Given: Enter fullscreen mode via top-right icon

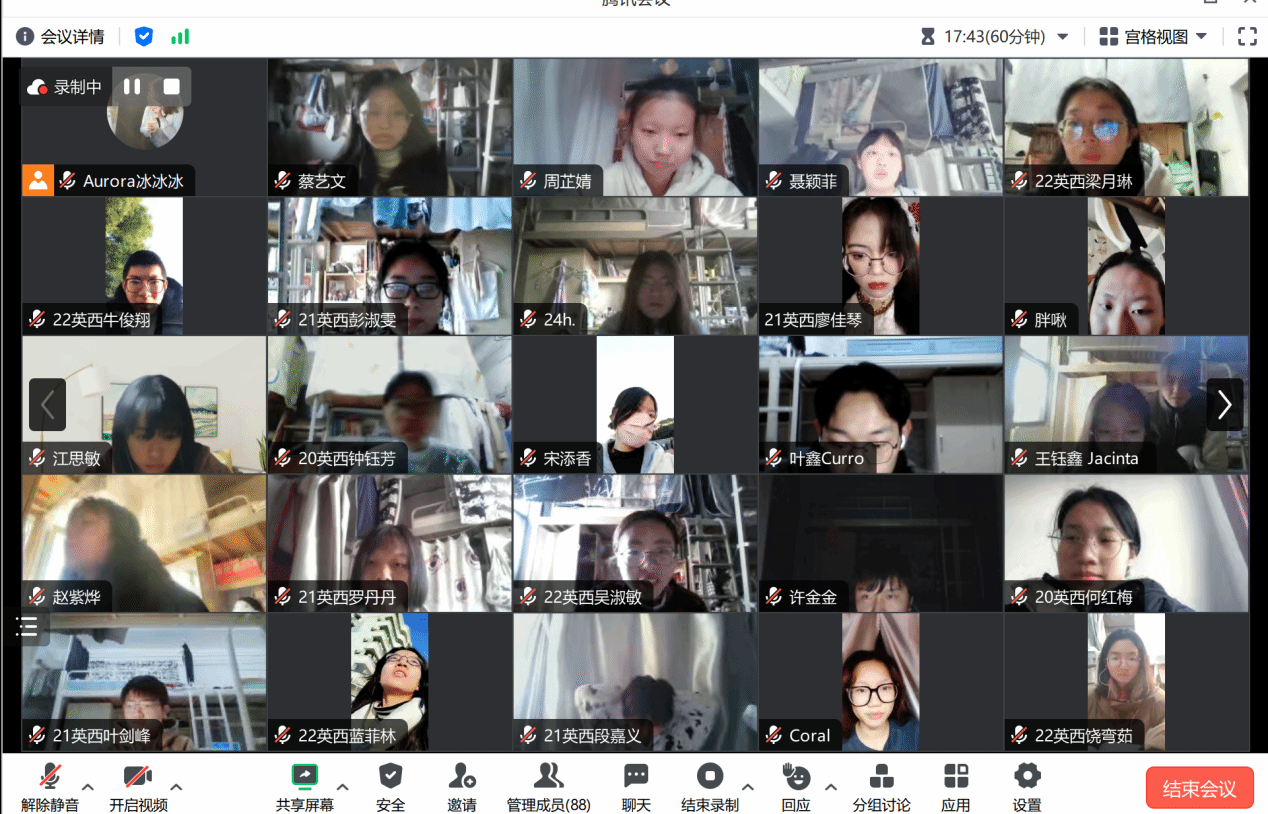Looking at the screenshot, I should (1247, 37).
